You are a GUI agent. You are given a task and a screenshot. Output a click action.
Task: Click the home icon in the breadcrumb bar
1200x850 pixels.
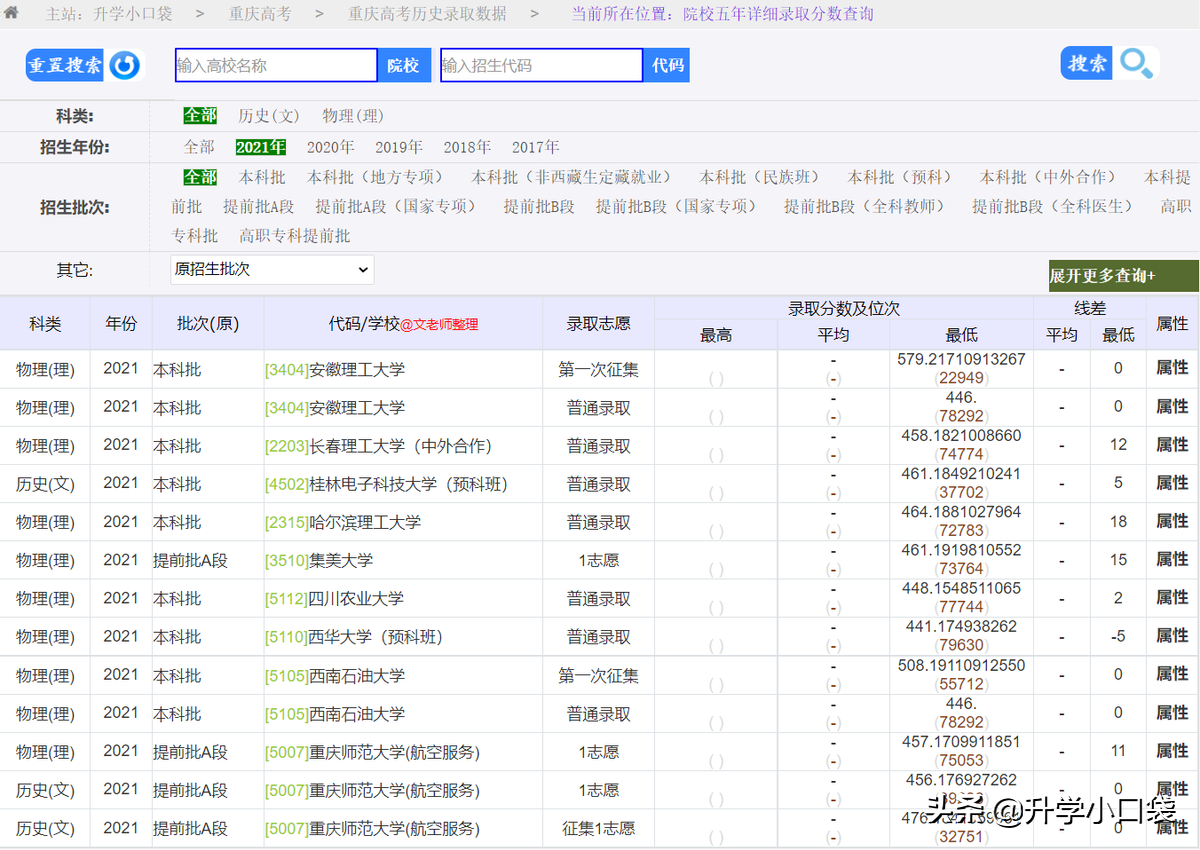(x=14, y=14)
